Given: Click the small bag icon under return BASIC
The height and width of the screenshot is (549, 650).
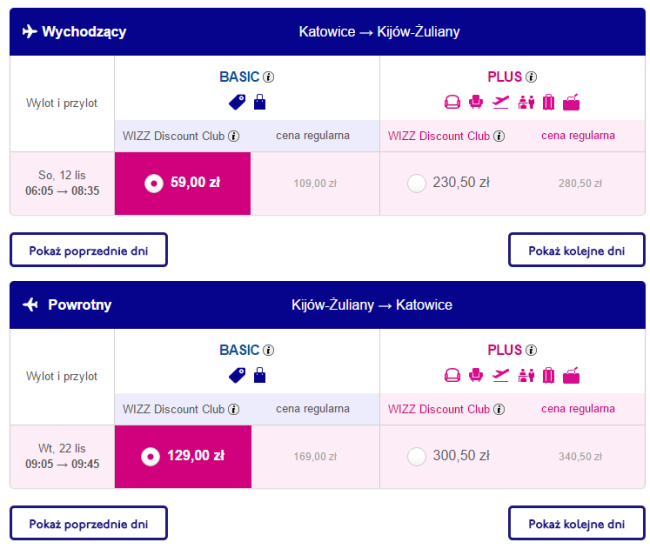Looking at the screenshot, I should tap(260, 375).
